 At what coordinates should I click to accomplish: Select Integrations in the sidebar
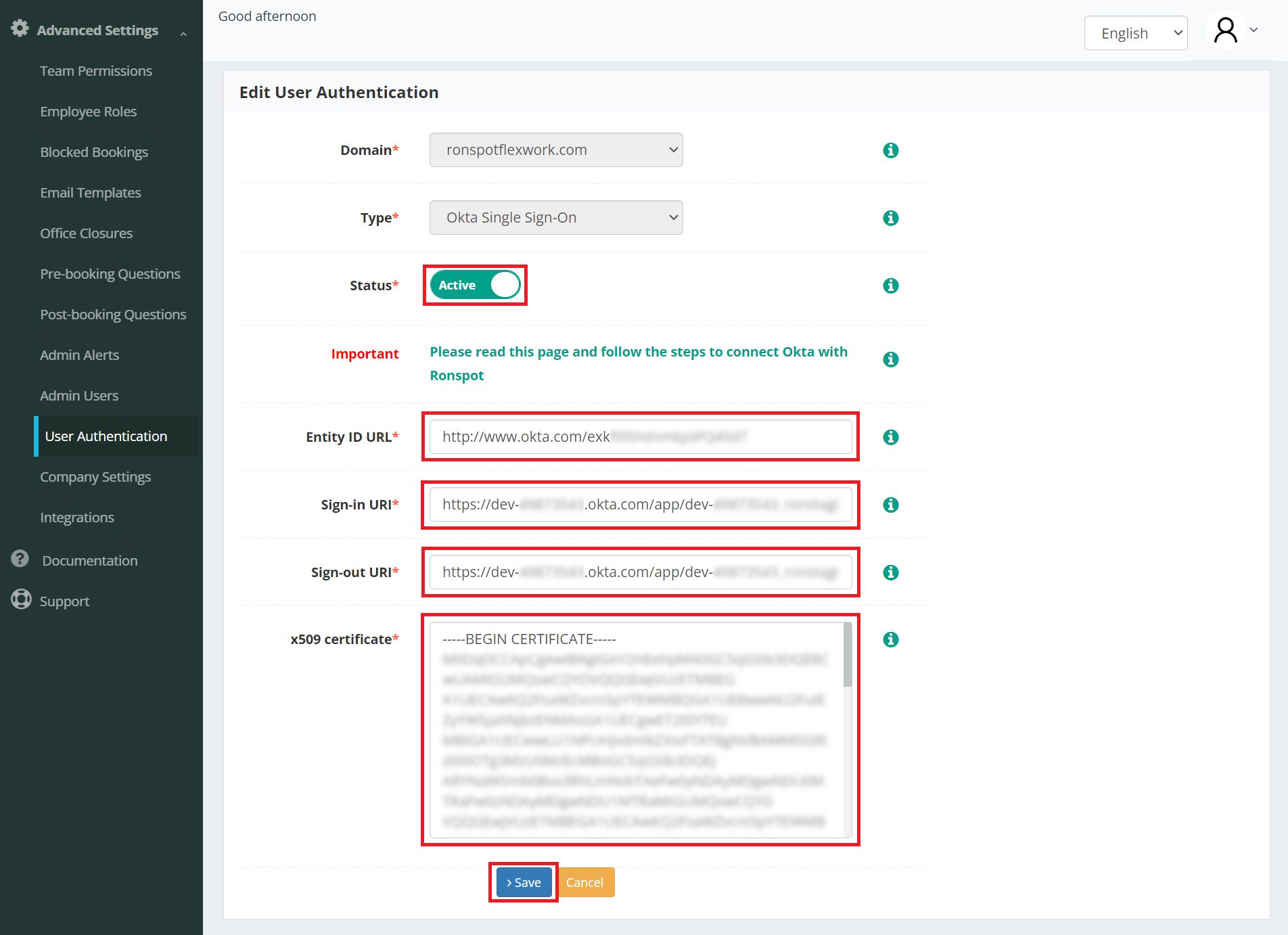pos(77,518)
